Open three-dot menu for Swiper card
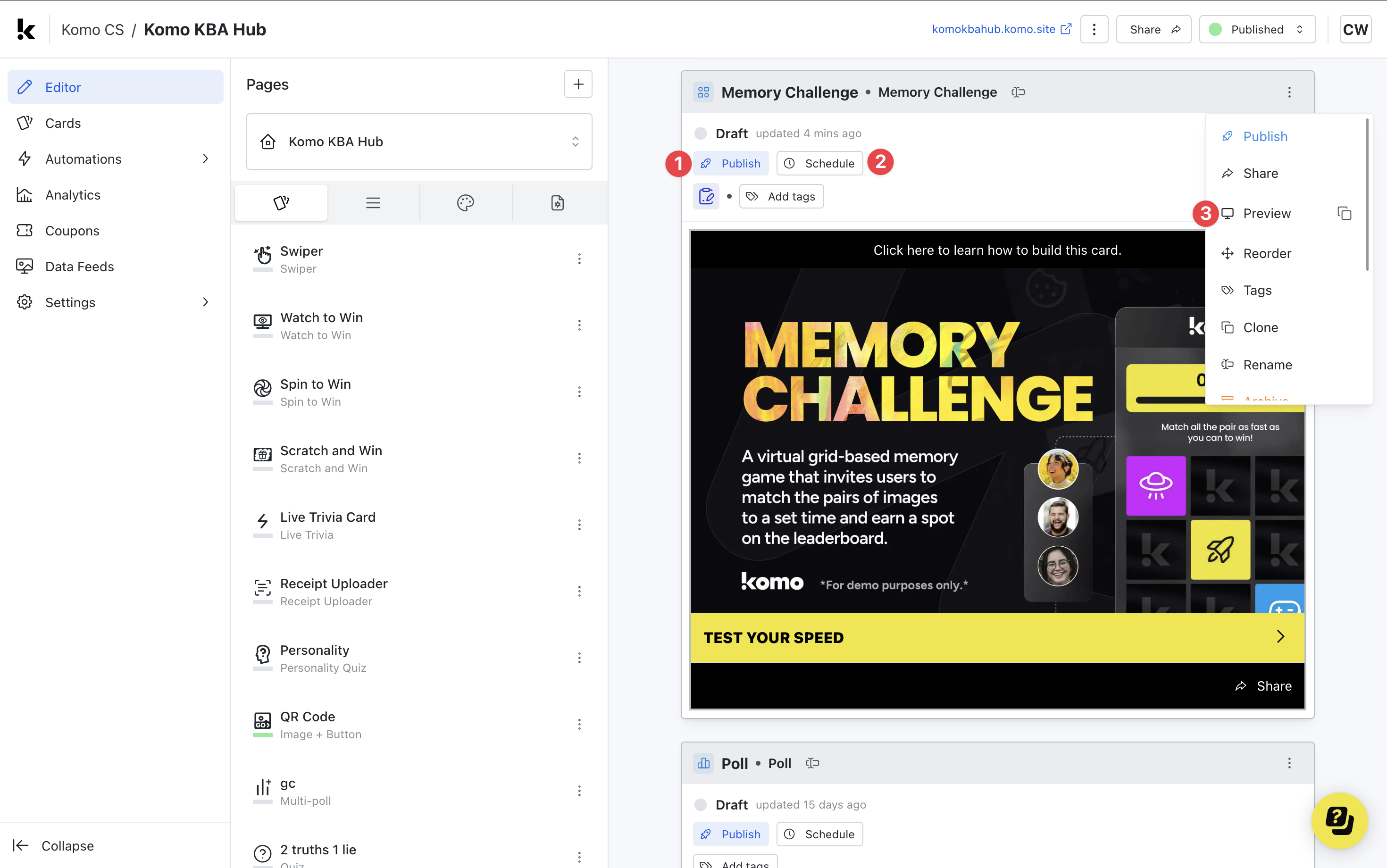The width and height of the screenshot is (1387, 868). point(579,259)
